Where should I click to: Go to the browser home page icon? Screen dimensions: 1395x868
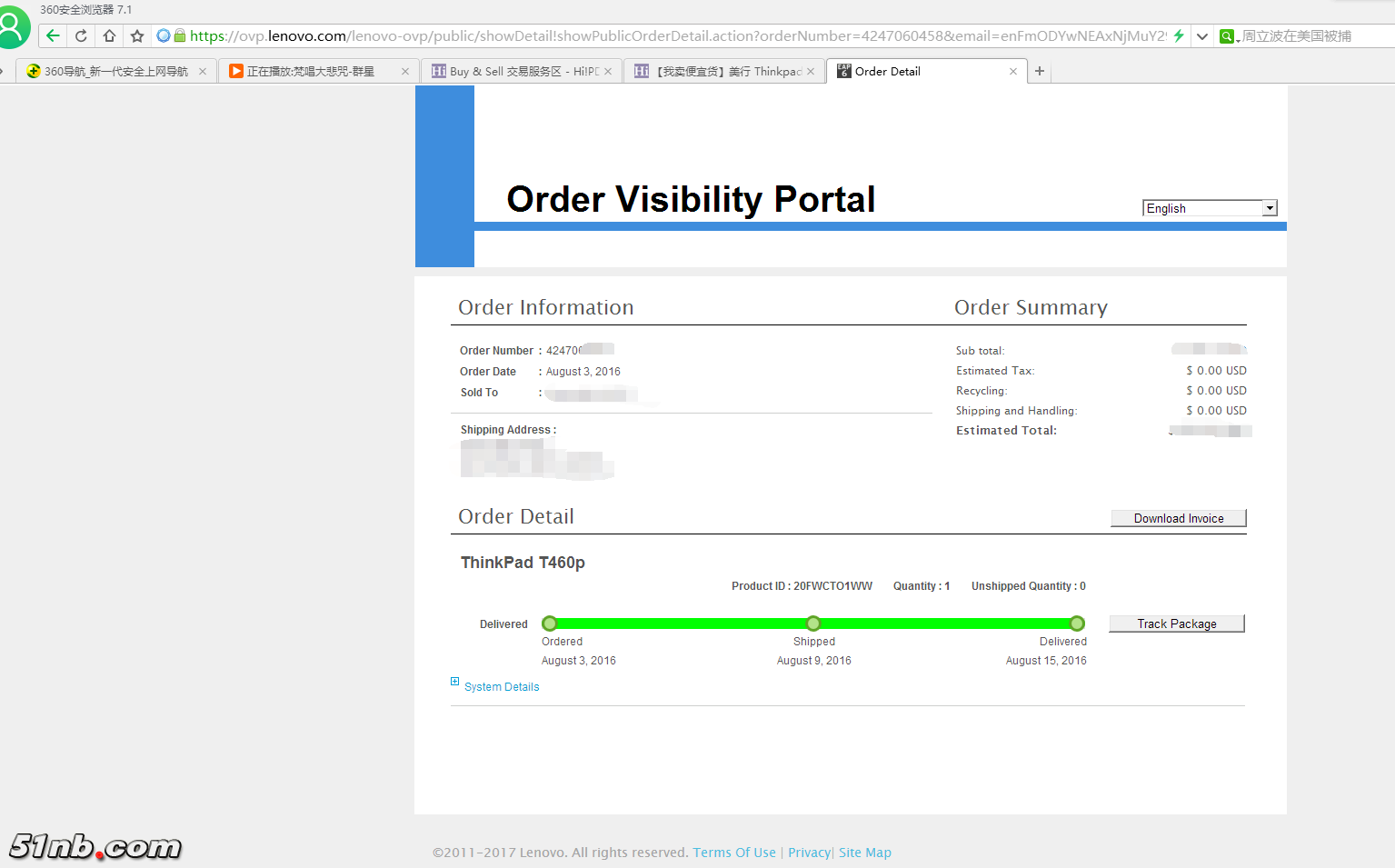109,36
